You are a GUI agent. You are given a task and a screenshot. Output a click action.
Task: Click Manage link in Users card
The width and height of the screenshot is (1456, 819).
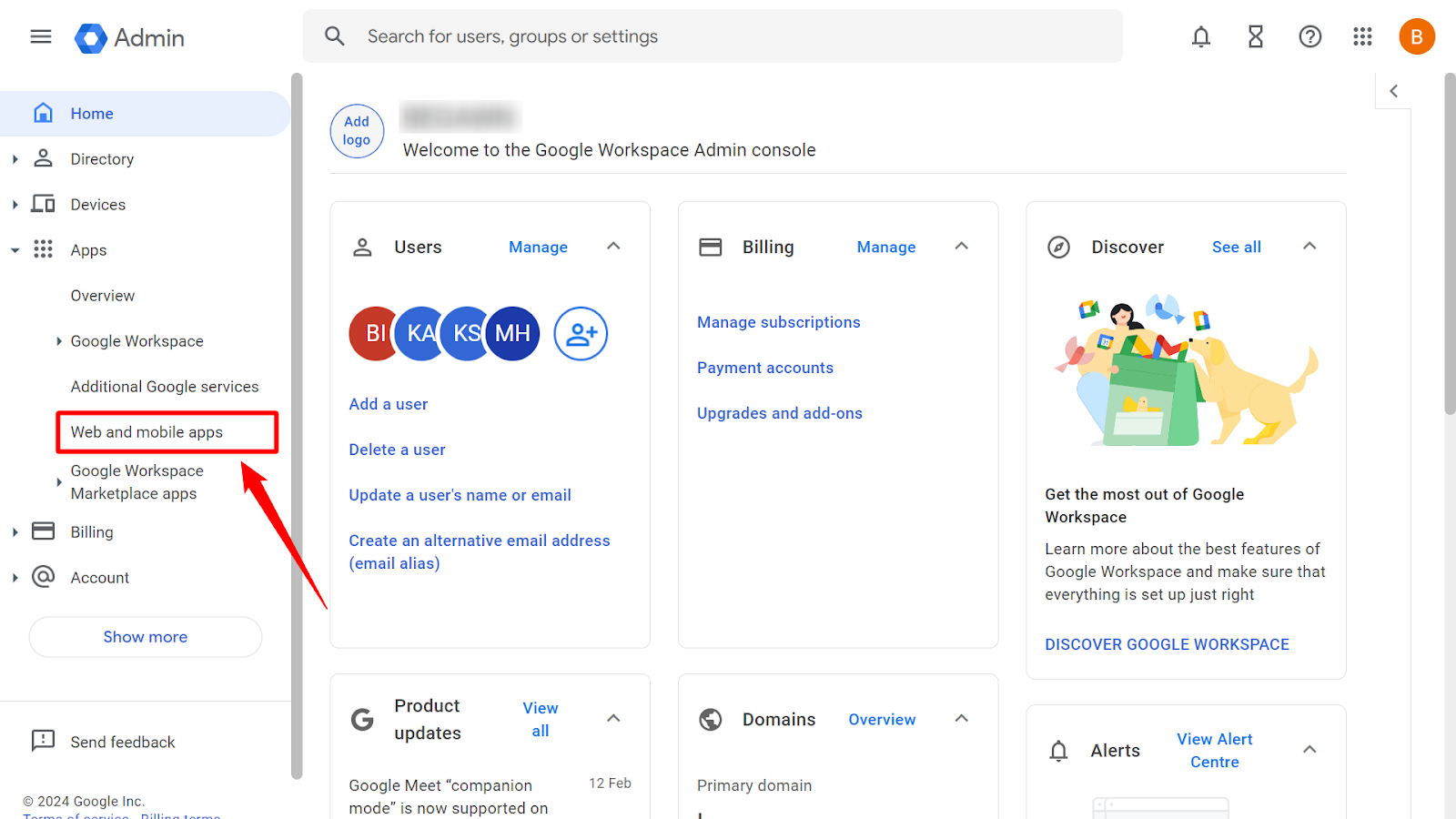[538, 247]
